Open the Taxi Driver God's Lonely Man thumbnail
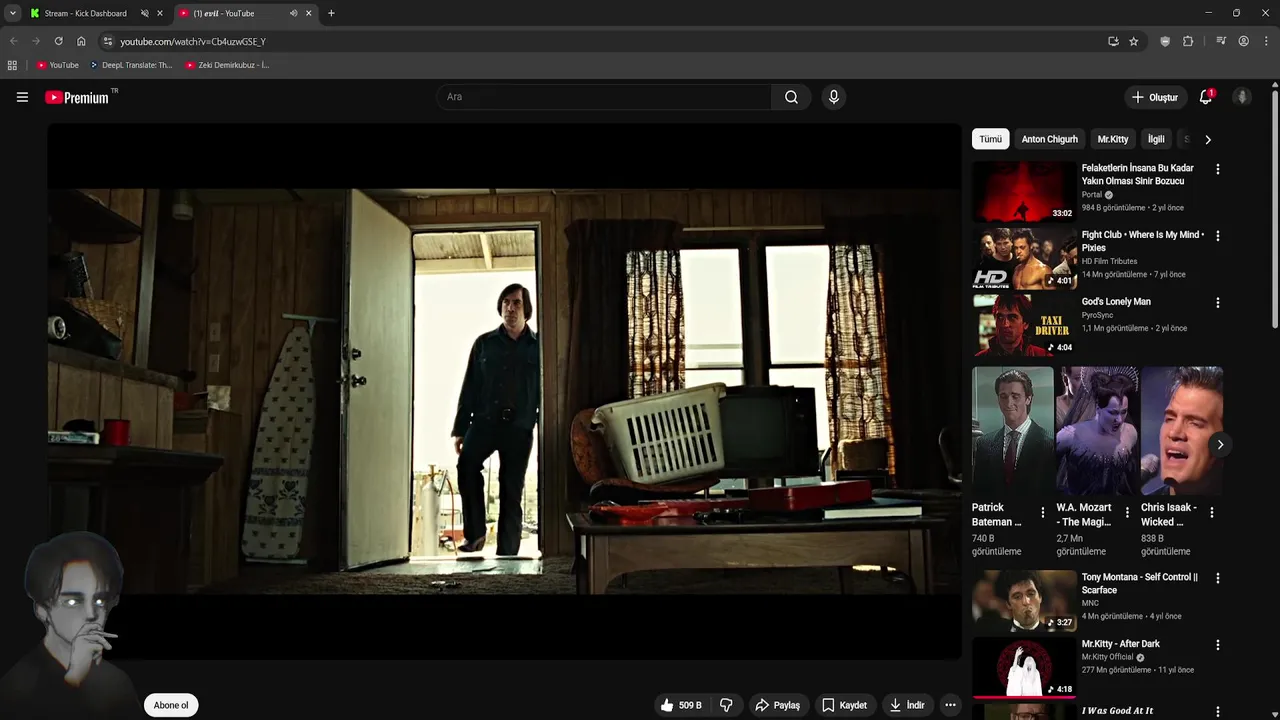The image size is (1280, 720). pos(1024,325)
